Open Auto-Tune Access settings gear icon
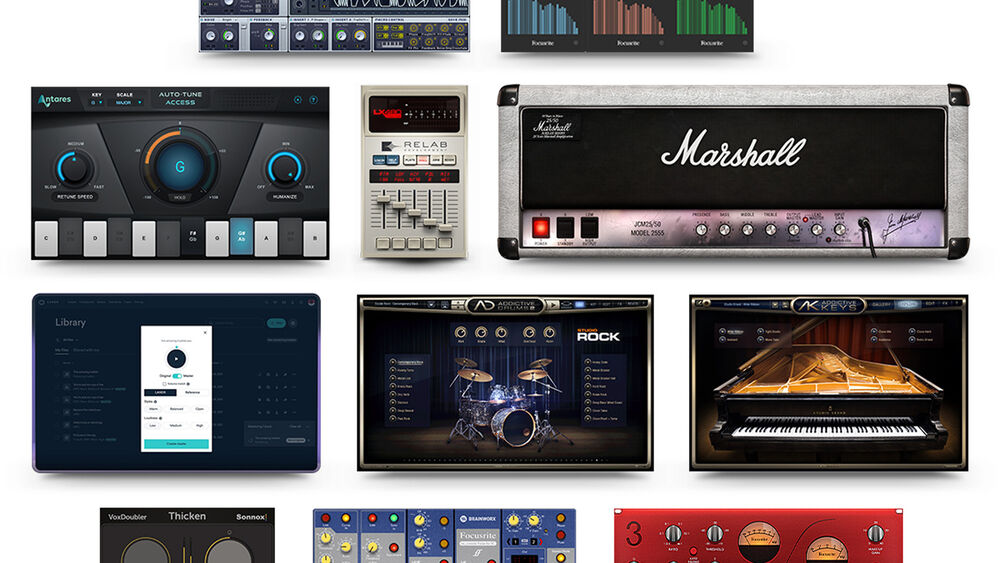The width and height of the screenshot is (1000, 563). (298, 100)
